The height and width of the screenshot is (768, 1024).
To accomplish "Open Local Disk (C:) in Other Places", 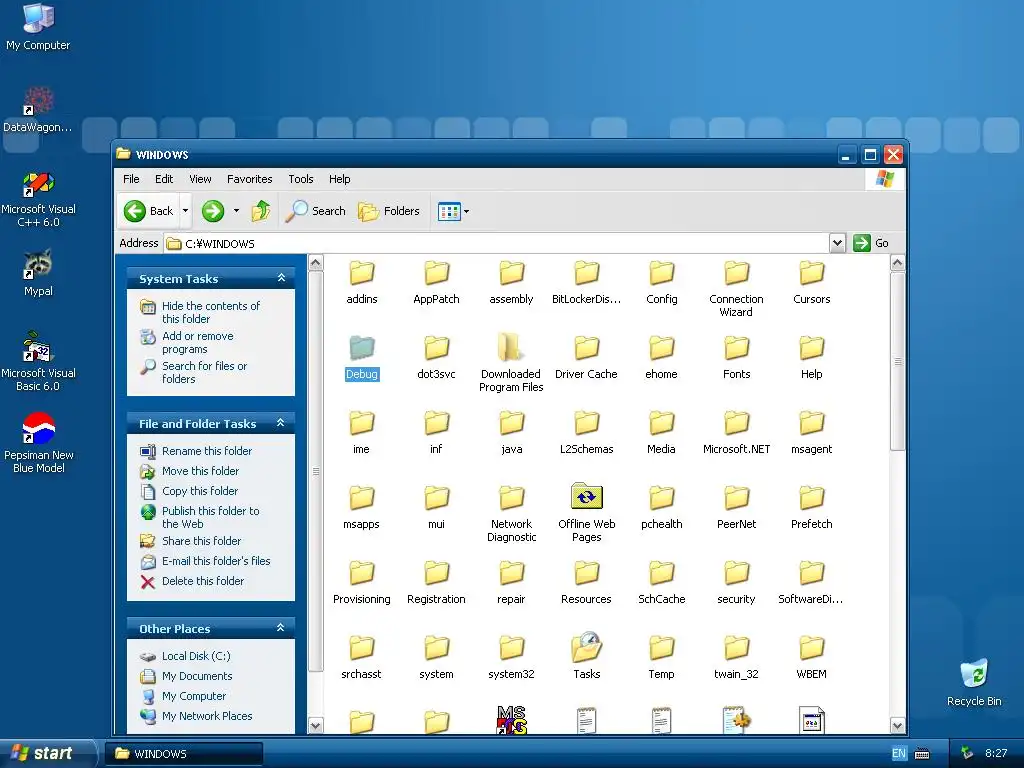I will pos(196,656).
